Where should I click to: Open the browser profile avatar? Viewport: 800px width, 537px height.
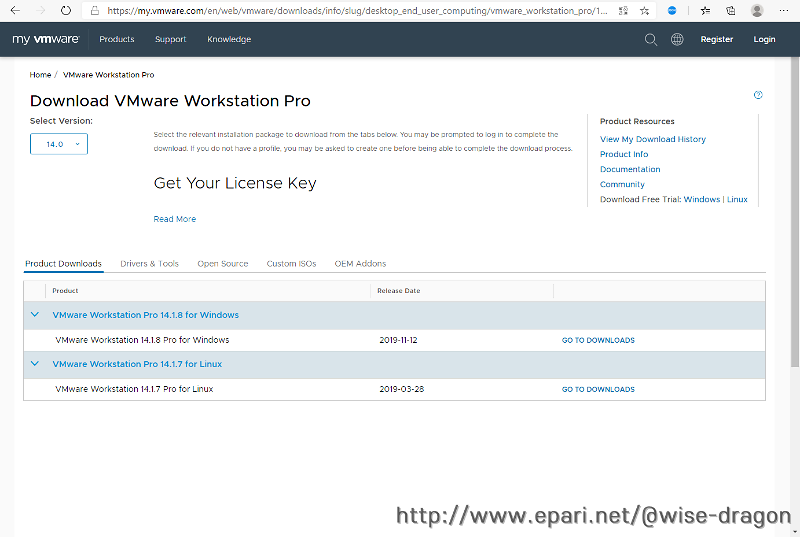[x=757, y=10]
